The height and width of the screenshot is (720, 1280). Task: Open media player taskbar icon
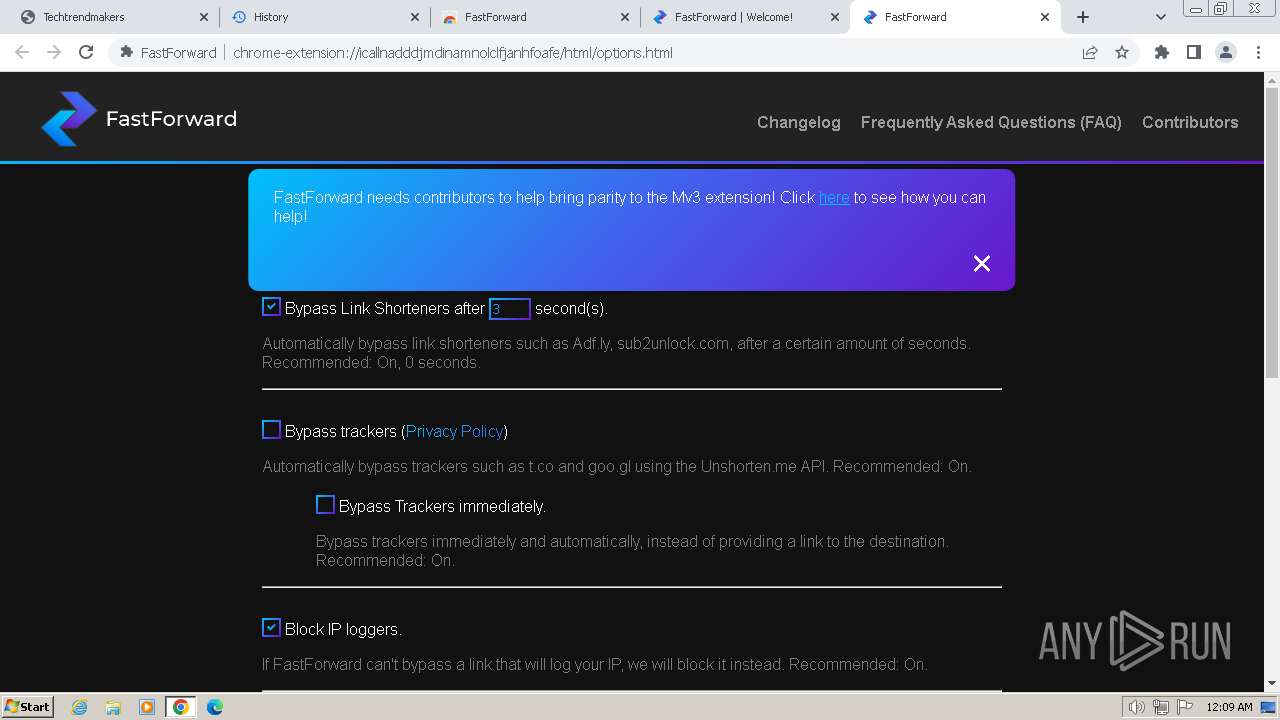click(147, 707)
